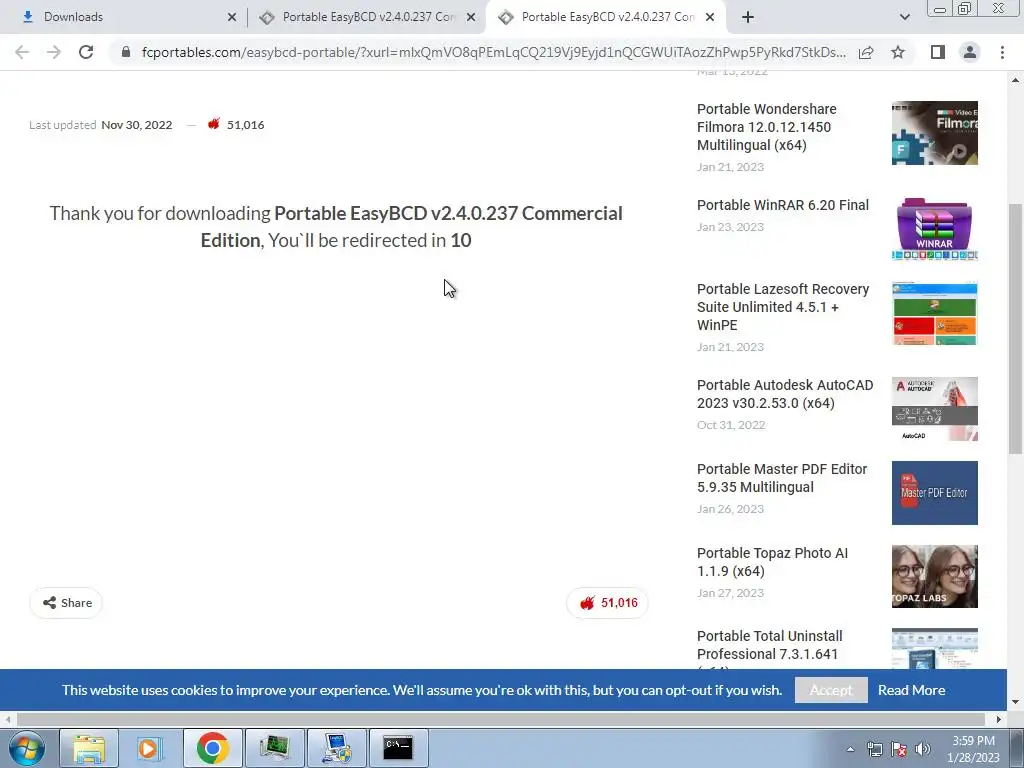Click the Total Uninstall thumbnail
The width and height of the screenshot is (1024, 768).
coord(935,648)
